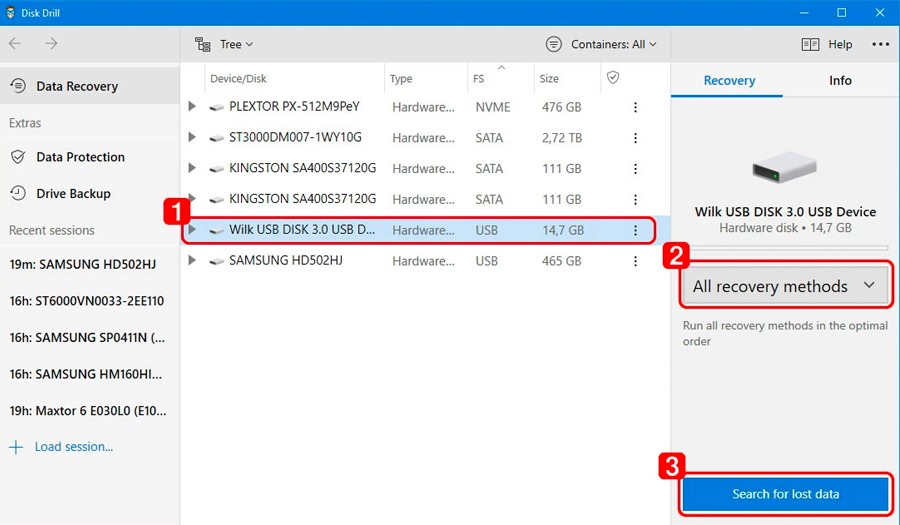This screenshot has width=900, height=525.
Task: Open Drive Backup in the sidebar
Action: coord(73,194)
